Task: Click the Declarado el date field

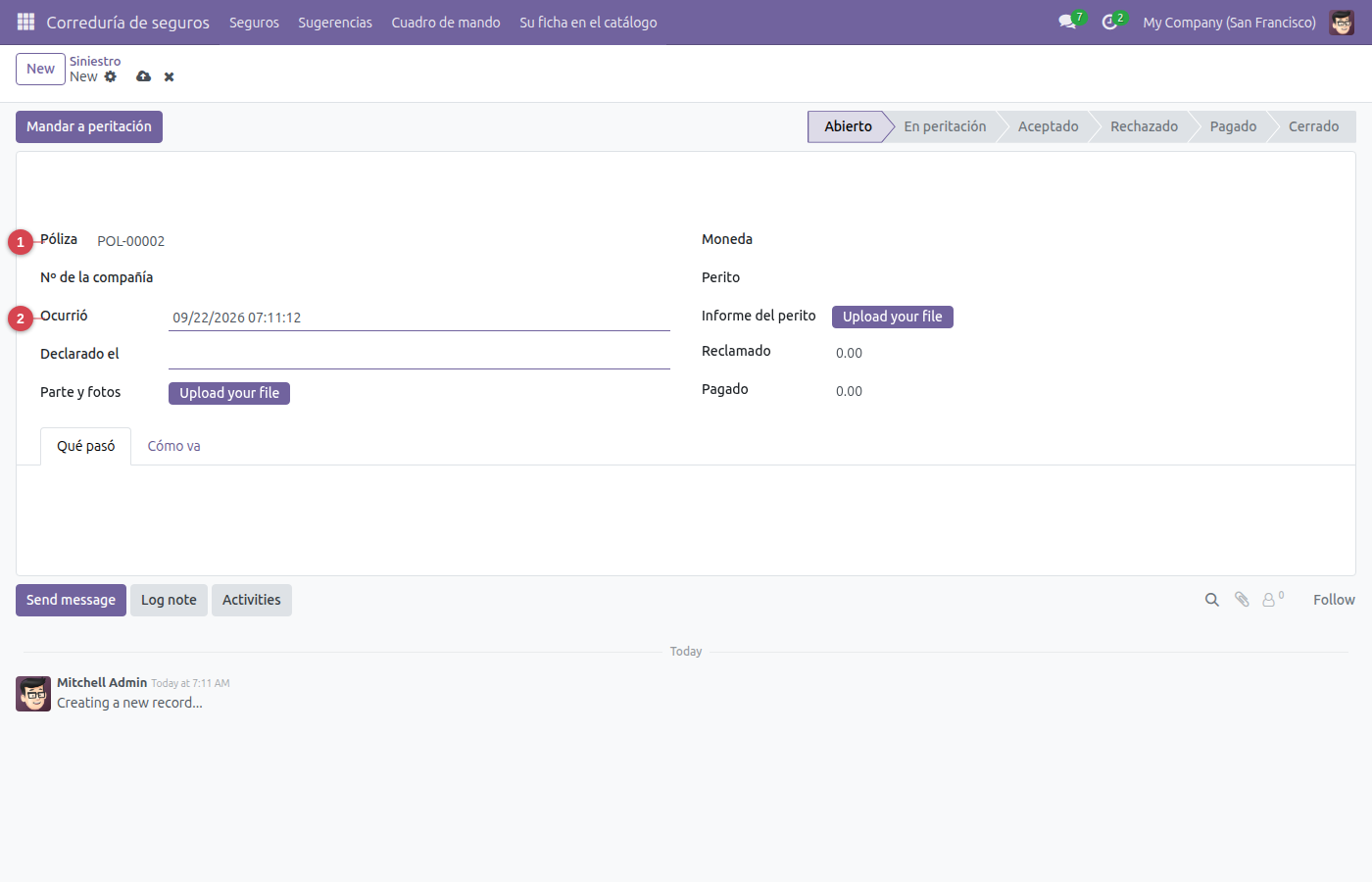Action: 419,356
